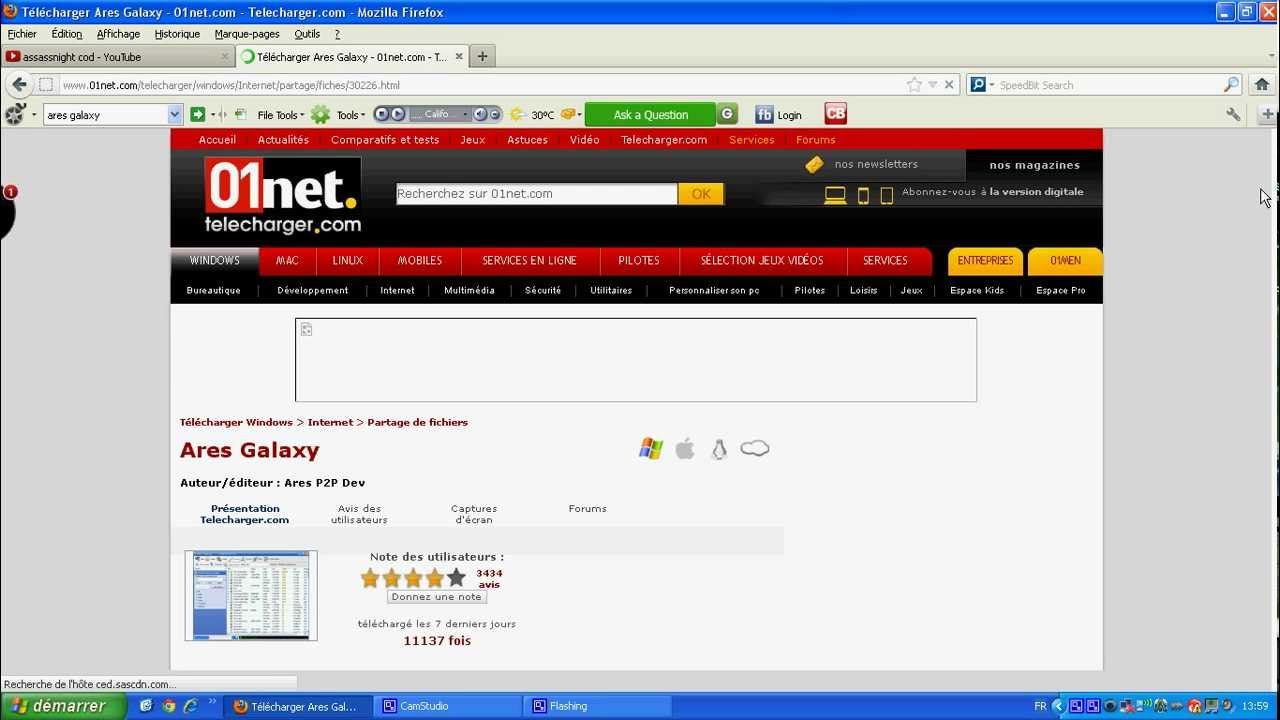Click the Firefox back arrow button
The image size is (1280, 720).
coord(19,85)
